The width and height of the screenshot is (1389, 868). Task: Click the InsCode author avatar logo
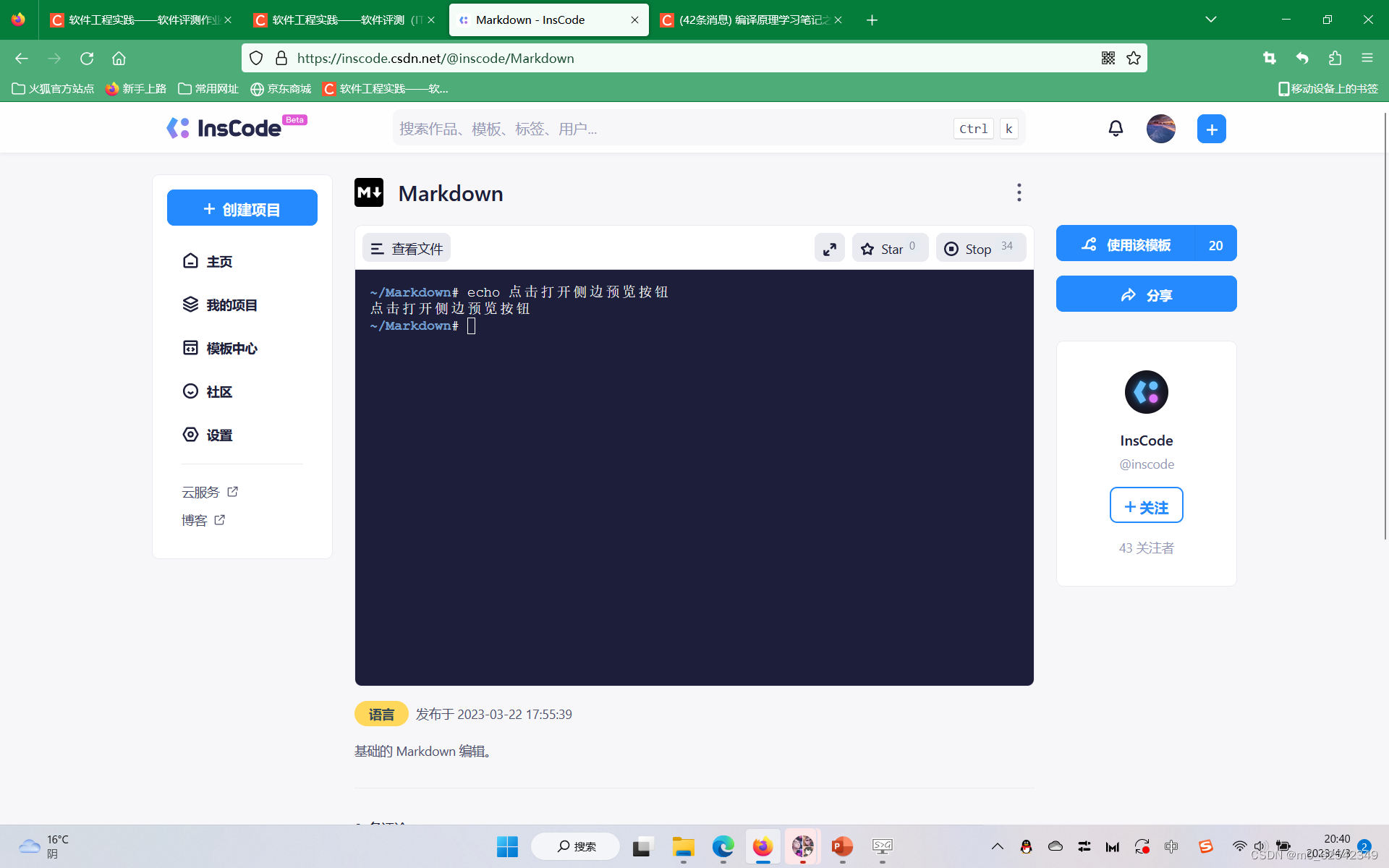tap(1146, 392)
